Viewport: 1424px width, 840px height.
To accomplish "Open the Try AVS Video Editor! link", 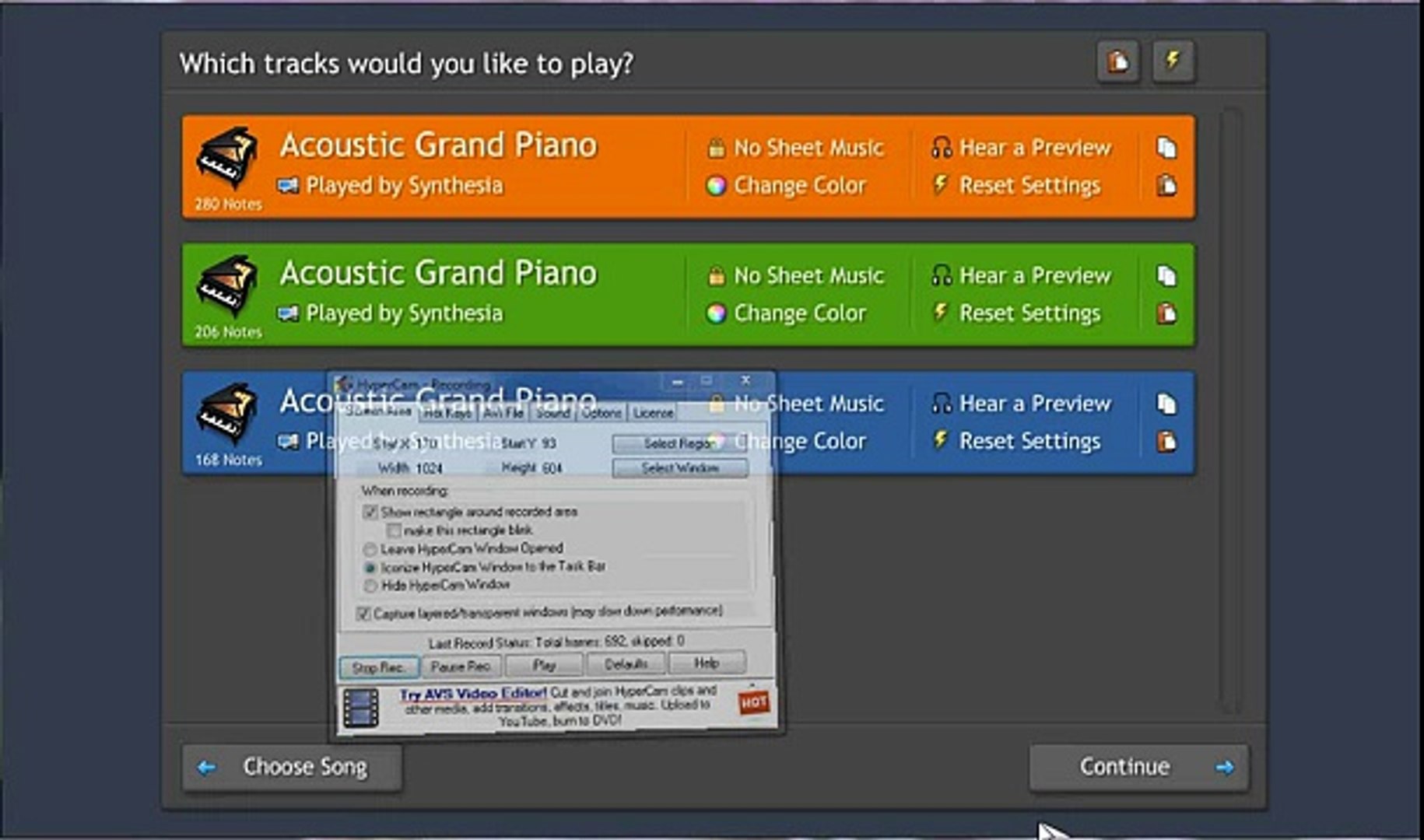I will point(474,694).
